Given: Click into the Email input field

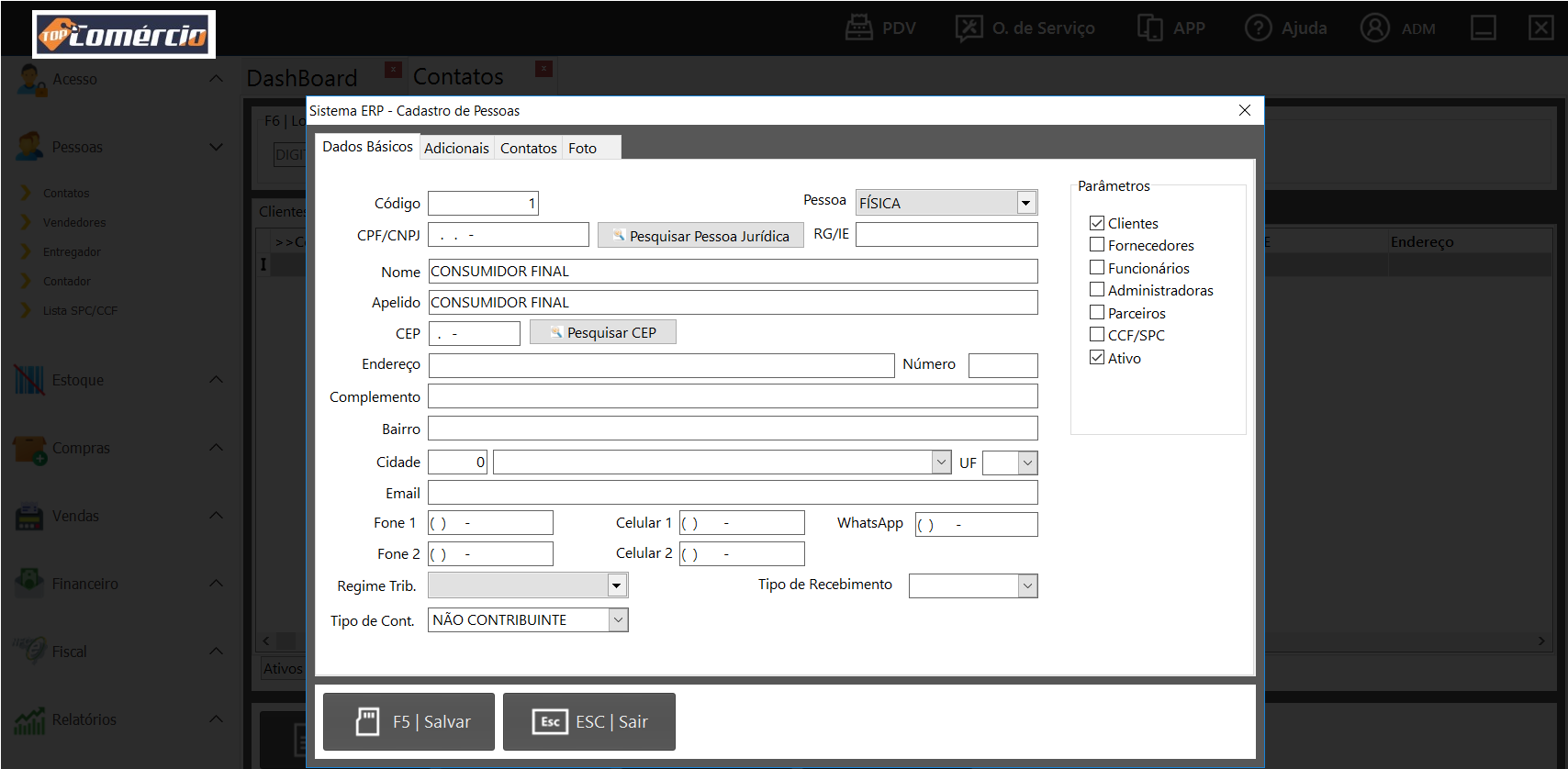Looking at the screenshot, I should click(x=732, y=493).
